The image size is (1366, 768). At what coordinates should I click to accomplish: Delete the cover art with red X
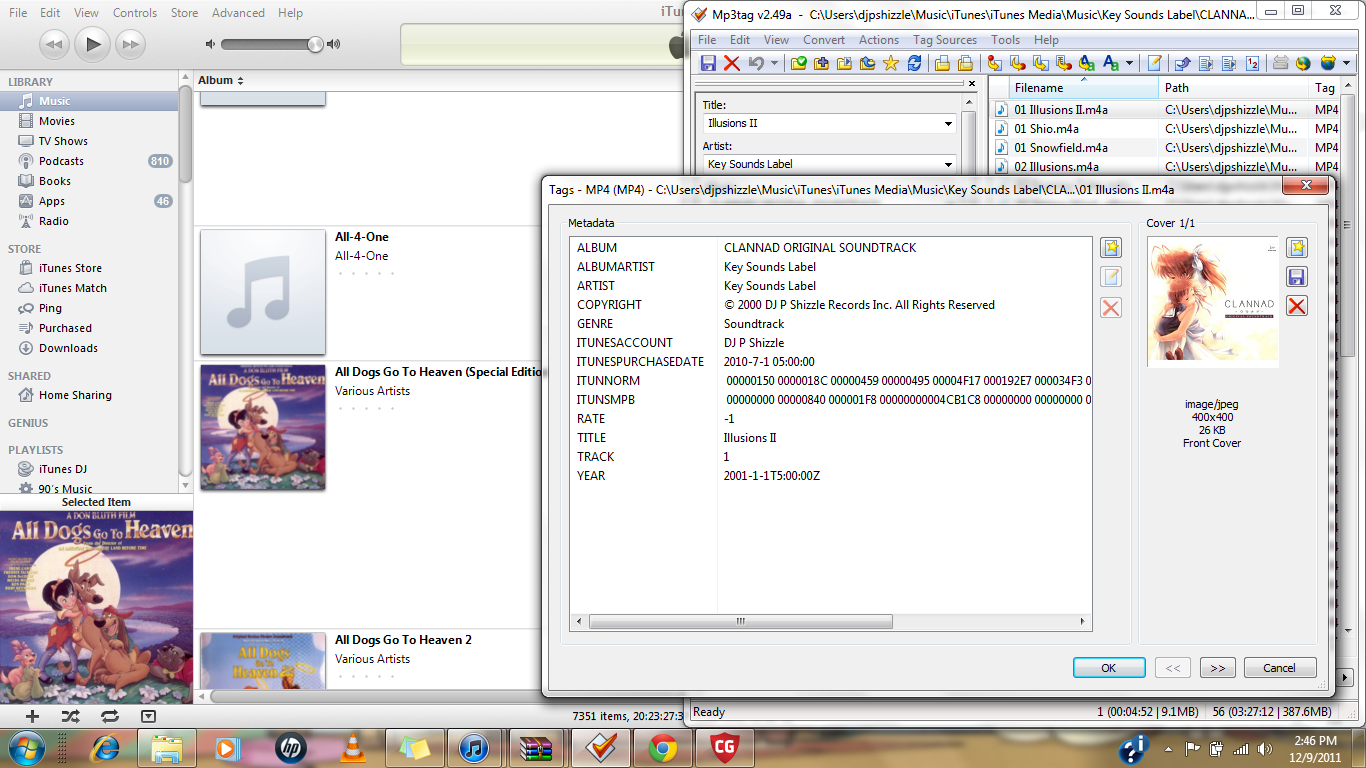[1297, 306]
